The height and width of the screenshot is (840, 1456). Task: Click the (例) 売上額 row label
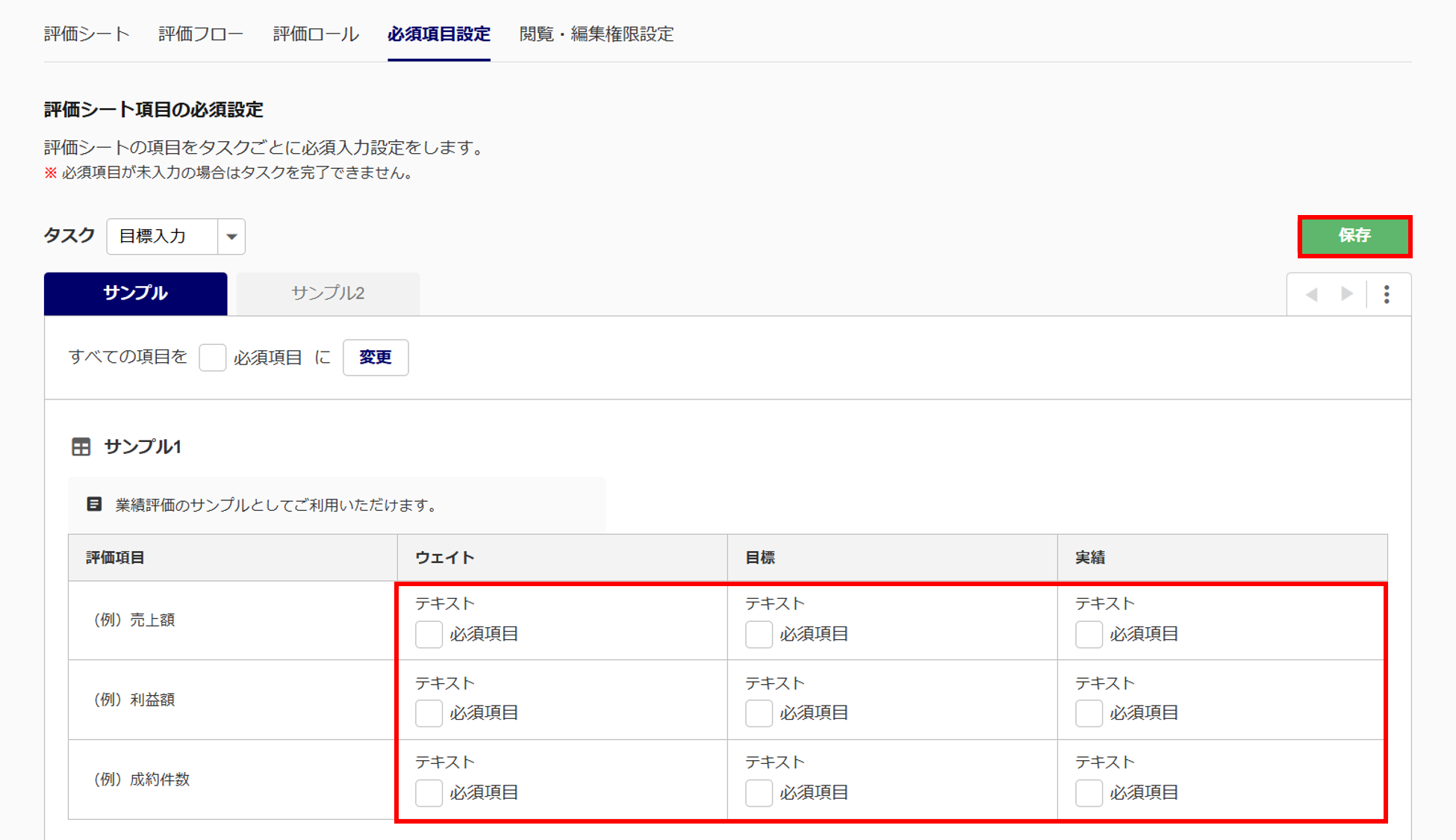(x=134, y=620)
